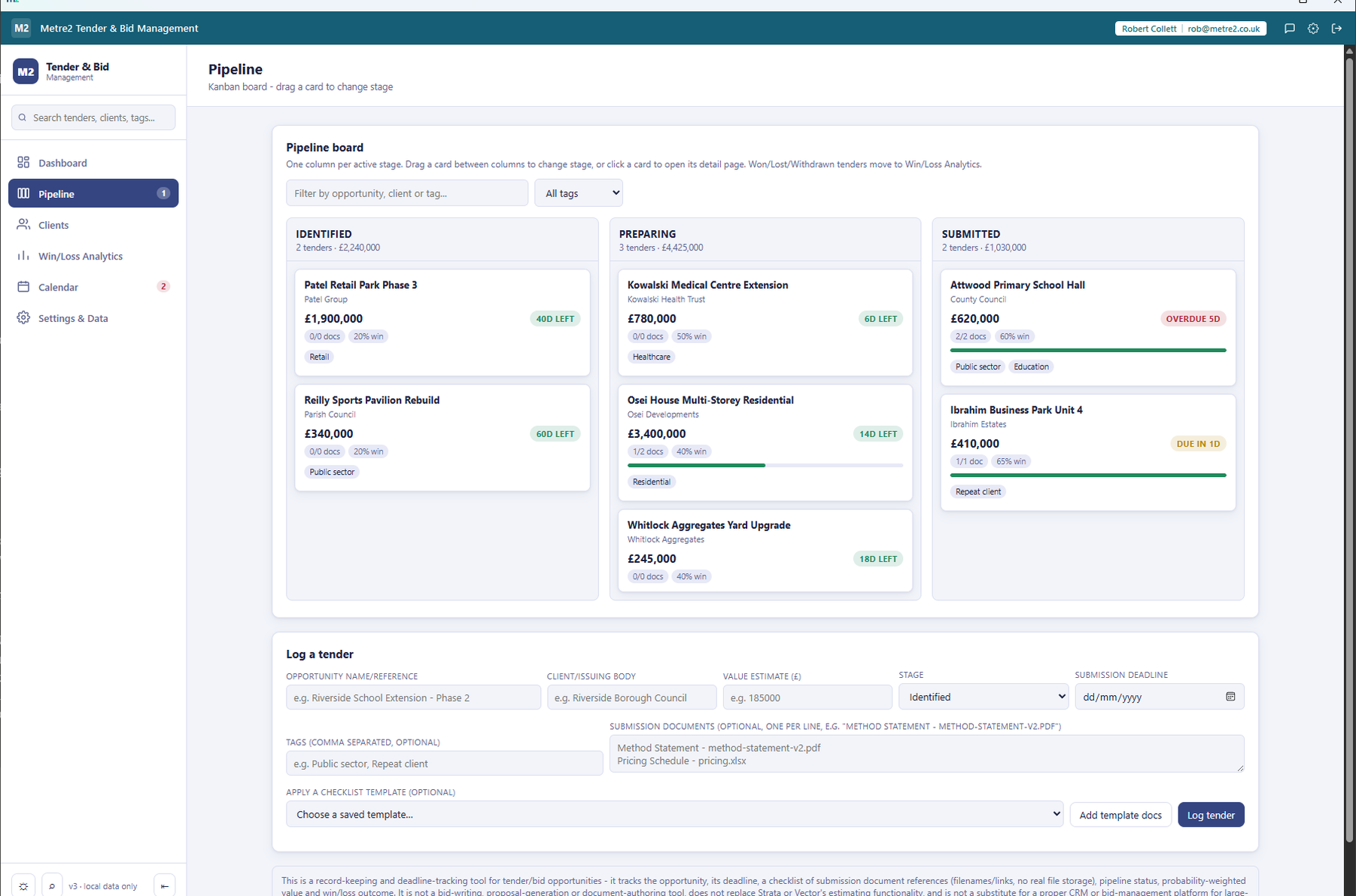The image size is (1356, 896).
Task: Open Win/Loss Analytics from sidebar
Action: pyautogui.click(x=93, y=256)
